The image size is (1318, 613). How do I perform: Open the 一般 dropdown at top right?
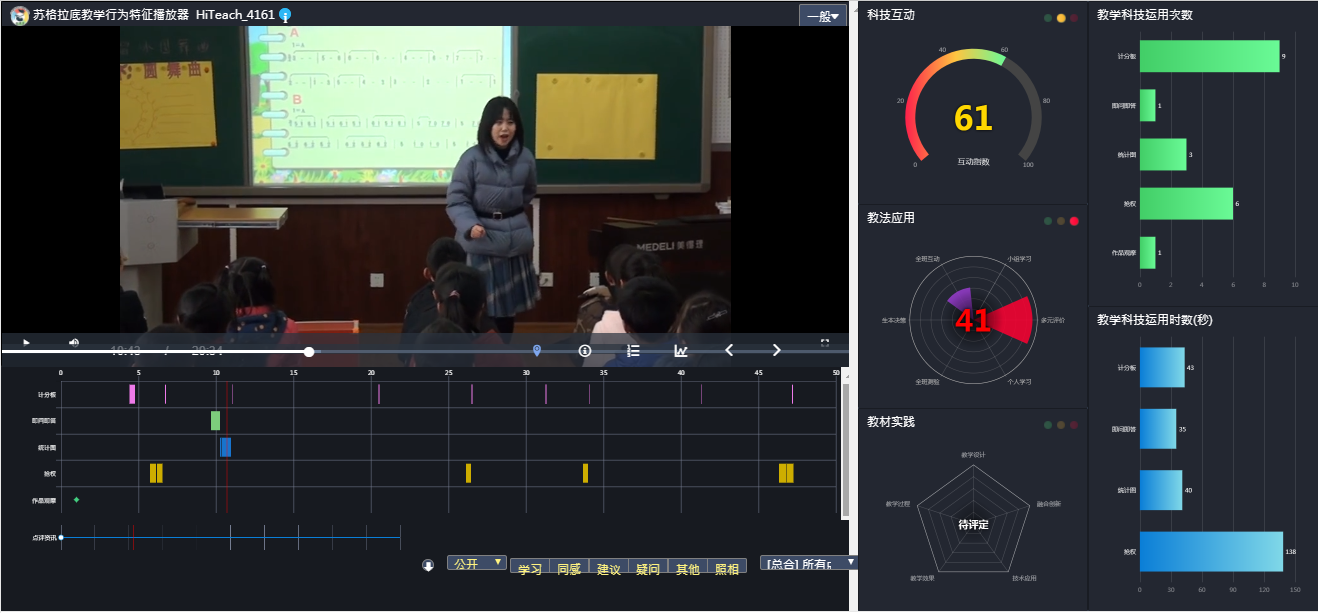tap(822, 16)
